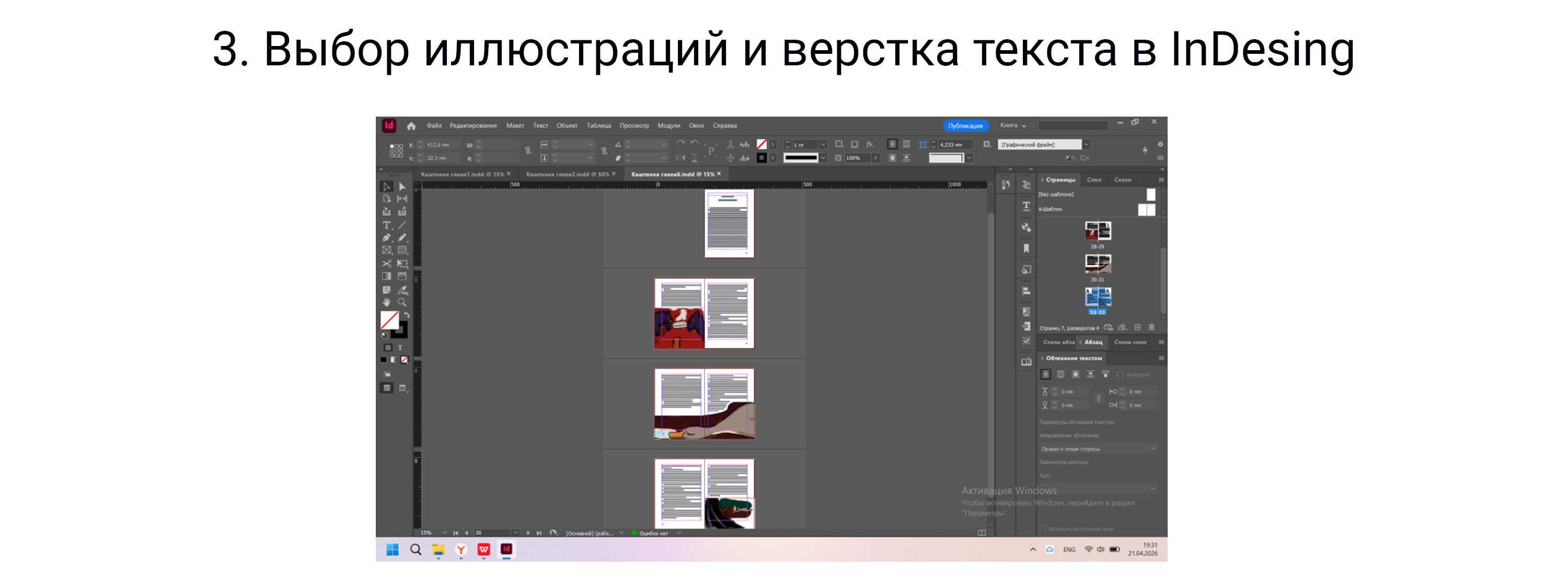The width and height of the screenshot is (1568, 588).
Task: Select the 30-31 spread thumbnail in Pages panel
Action: (x=1099, y=263)
